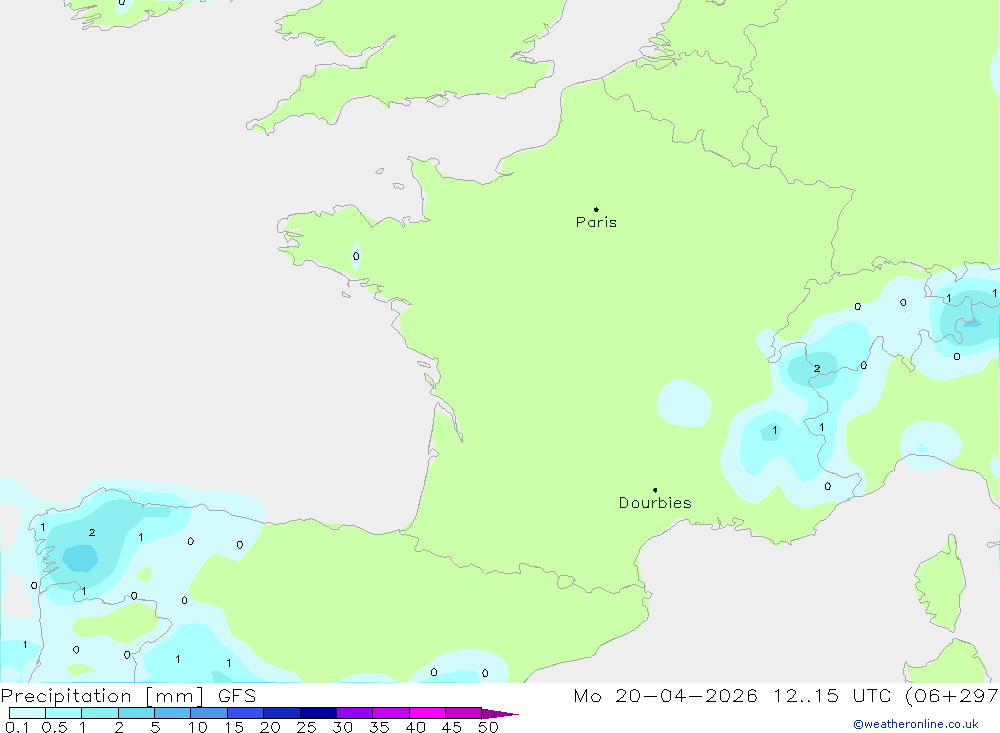Click the over-50 mm legend arrow tip
Viewport: 1000px width, 733px height.
[x=500, y=714]
